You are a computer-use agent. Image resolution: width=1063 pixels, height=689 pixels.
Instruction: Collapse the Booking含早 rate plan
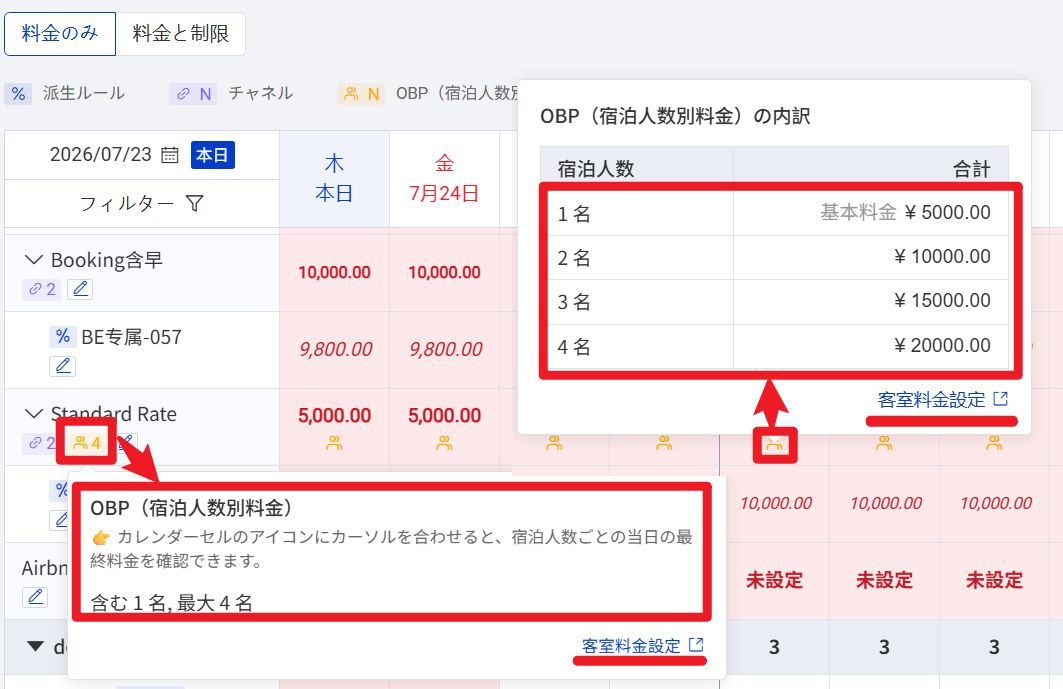click(x=33, y=260)
